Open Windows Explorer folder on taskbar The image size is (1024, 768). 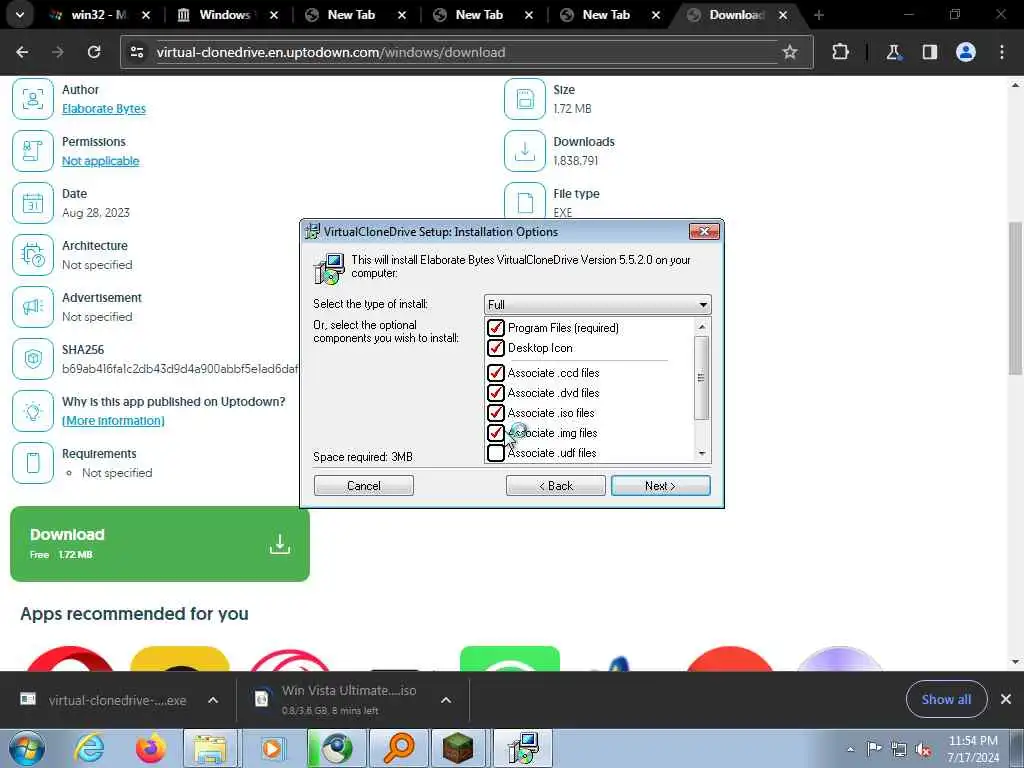click(210, 748)
